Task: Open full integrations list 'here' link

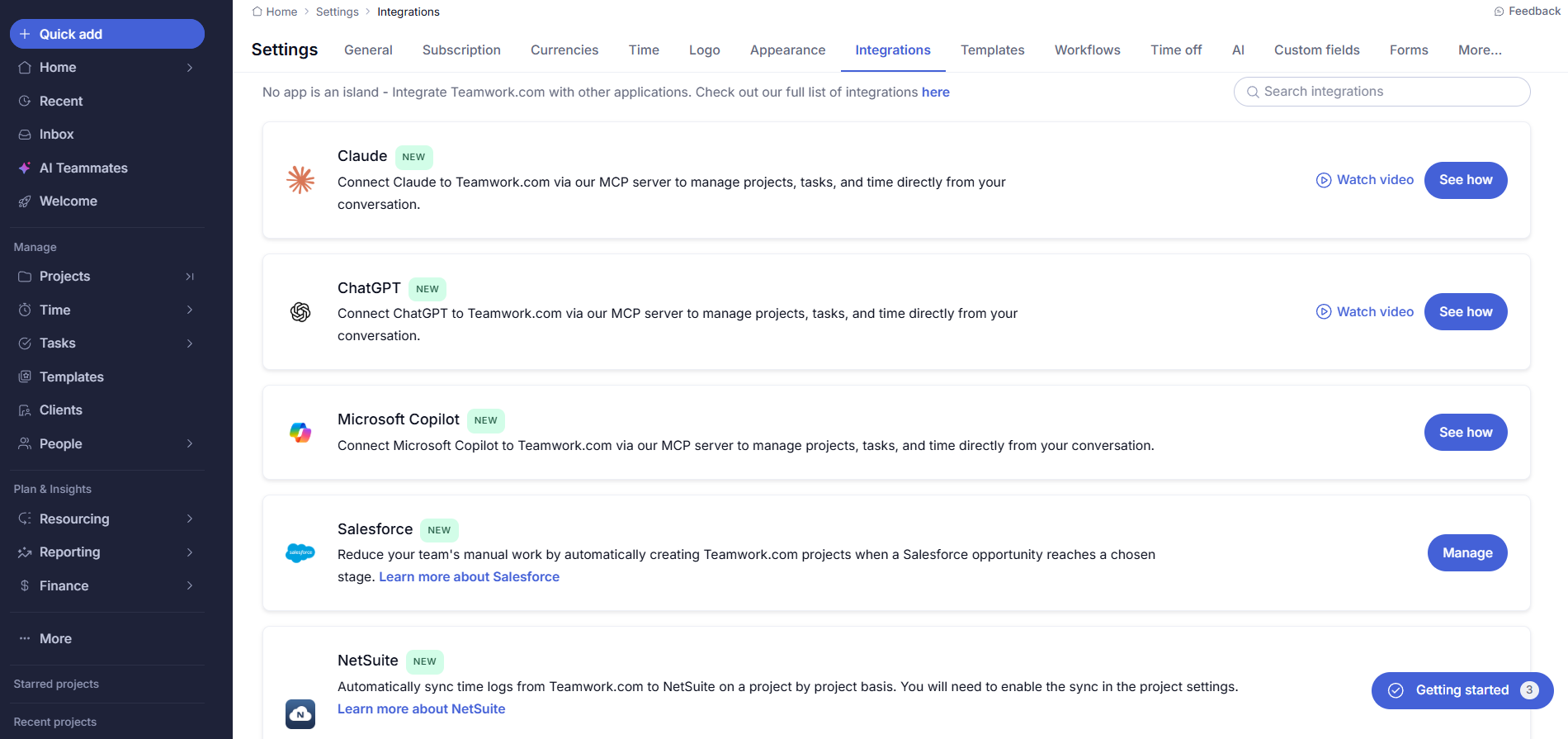Action: [x=935, y=92]
